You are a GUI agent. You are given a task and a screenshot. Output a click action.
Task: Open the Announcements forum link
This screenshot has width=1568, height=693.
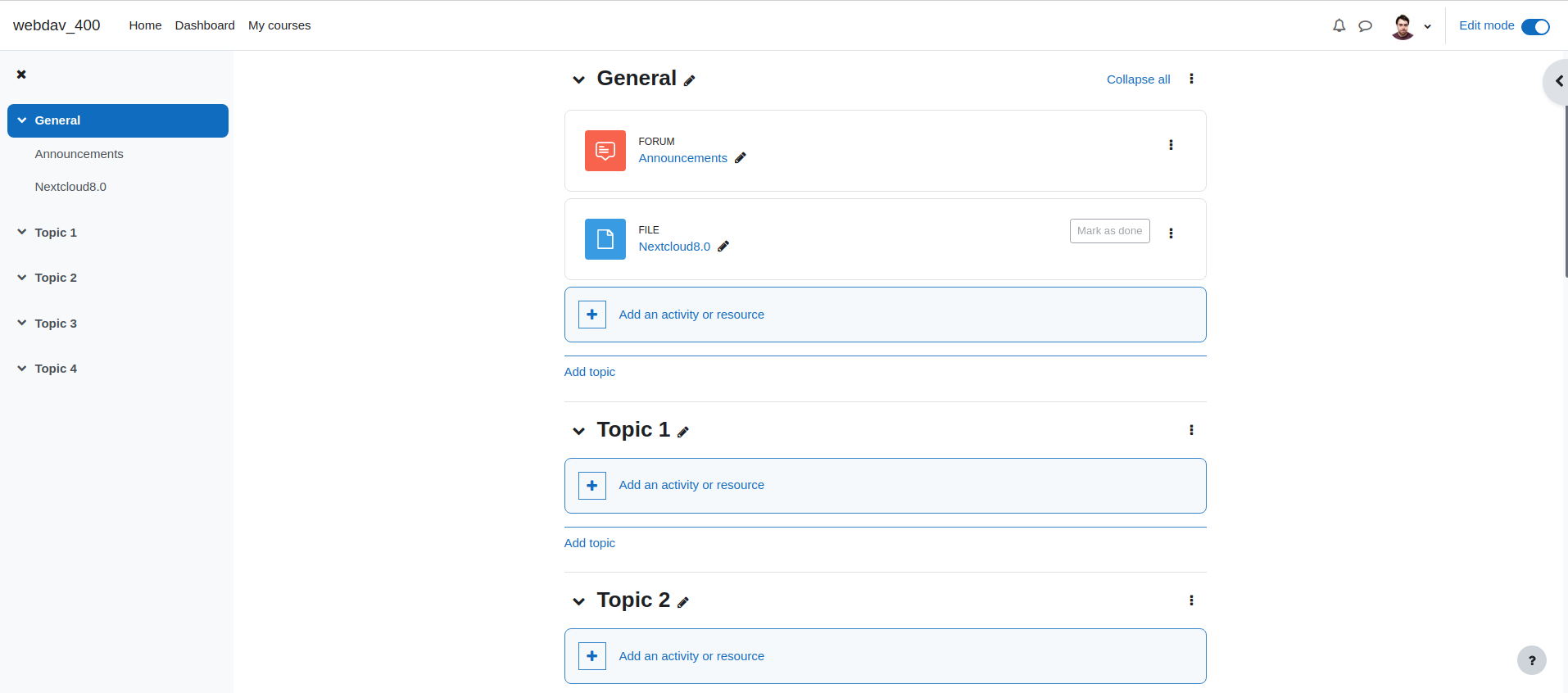coord(682,158)
